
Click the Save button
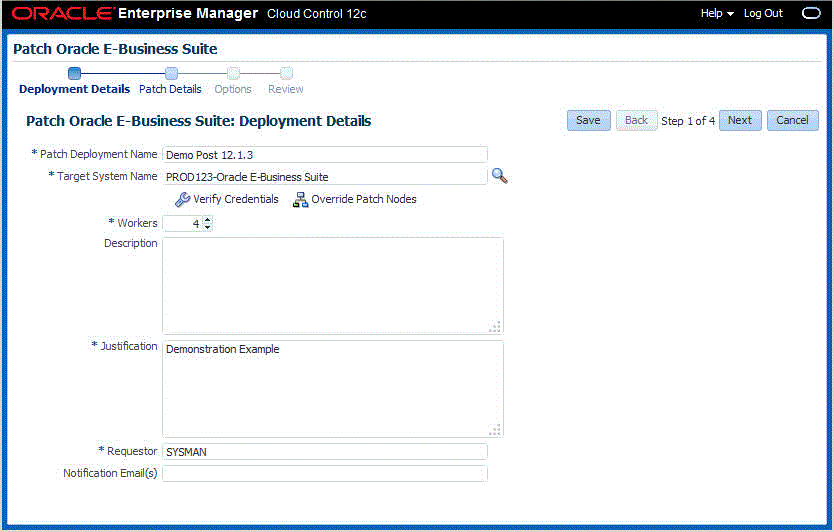click(x=588, y=121)
